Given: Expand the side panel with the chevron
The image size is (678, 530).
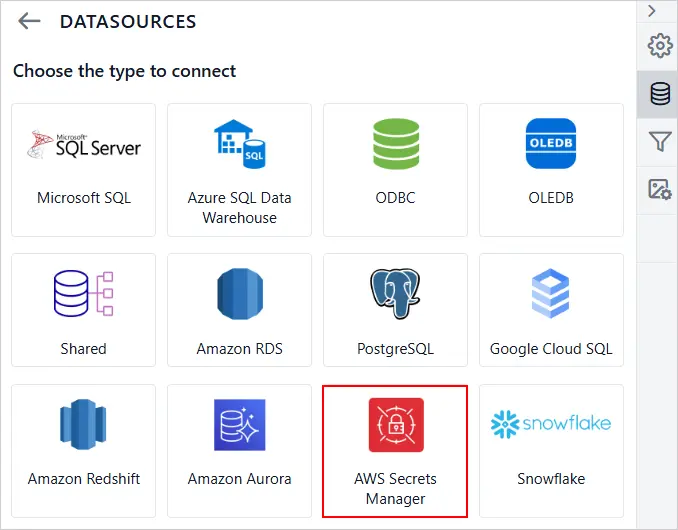Looking at the screenshot, I should (x=652, y=11).
